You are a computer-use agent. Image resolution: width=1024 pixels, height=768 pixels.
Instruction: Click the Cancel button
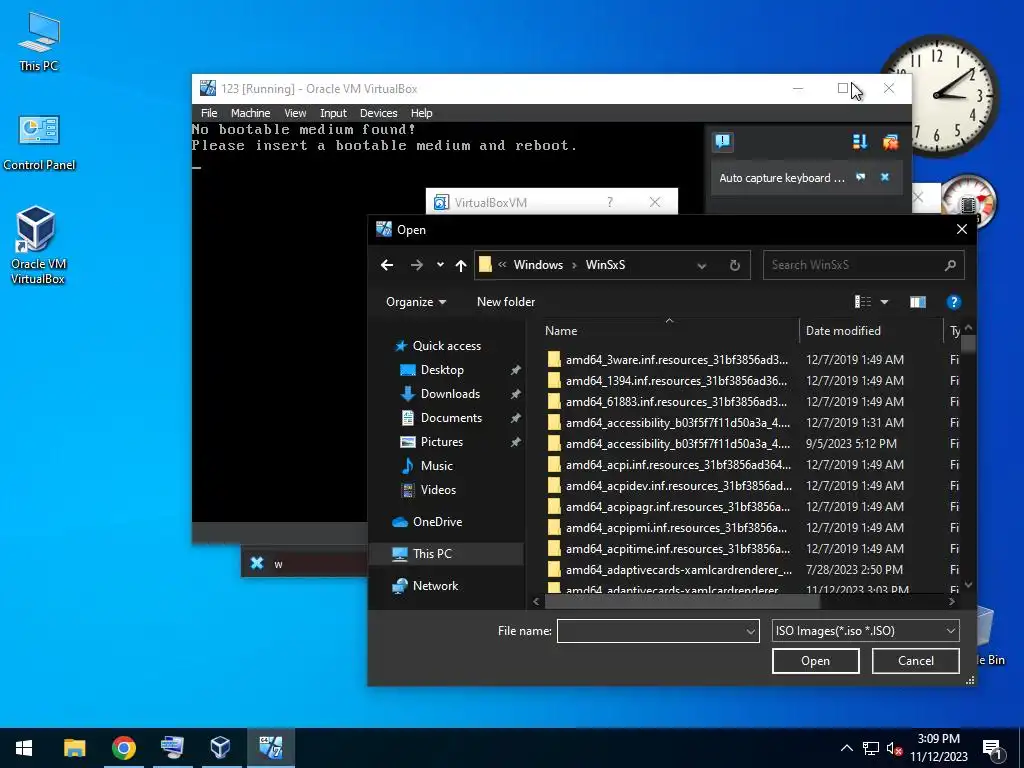916,661
